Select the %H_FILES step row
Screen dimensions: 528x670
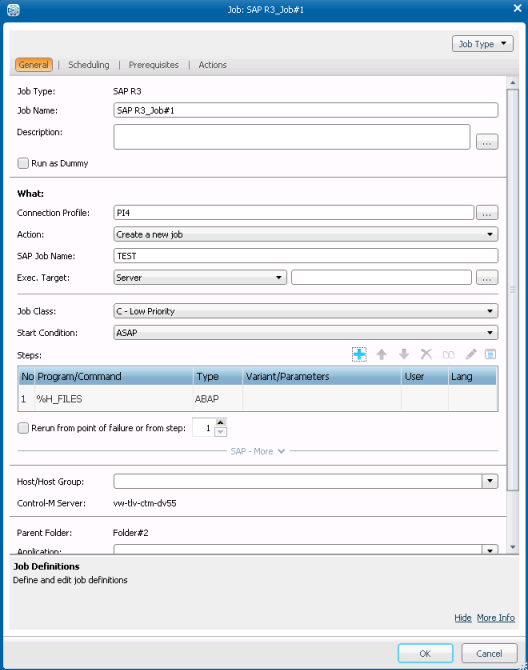pyautogui.click(x=258, y=399)
